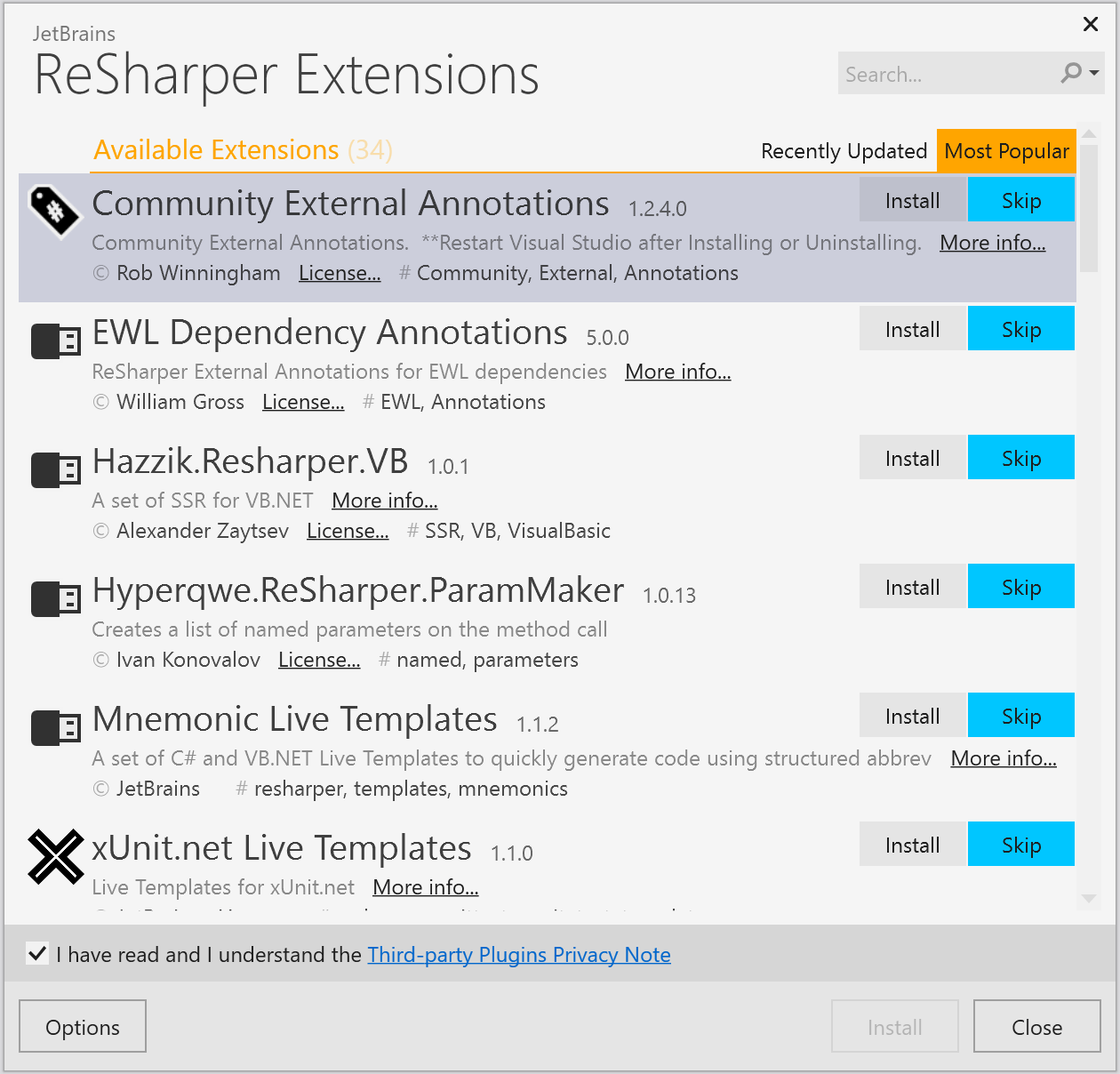Viewport: 1120px width, 1074px height.
Task: Open License for Hyperqwe.ReSharper.ParamMaker
Action: 319,660
